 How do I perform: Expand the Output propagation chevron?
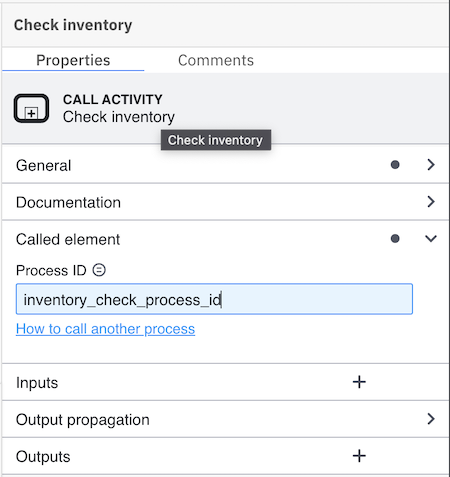point(431,419)
